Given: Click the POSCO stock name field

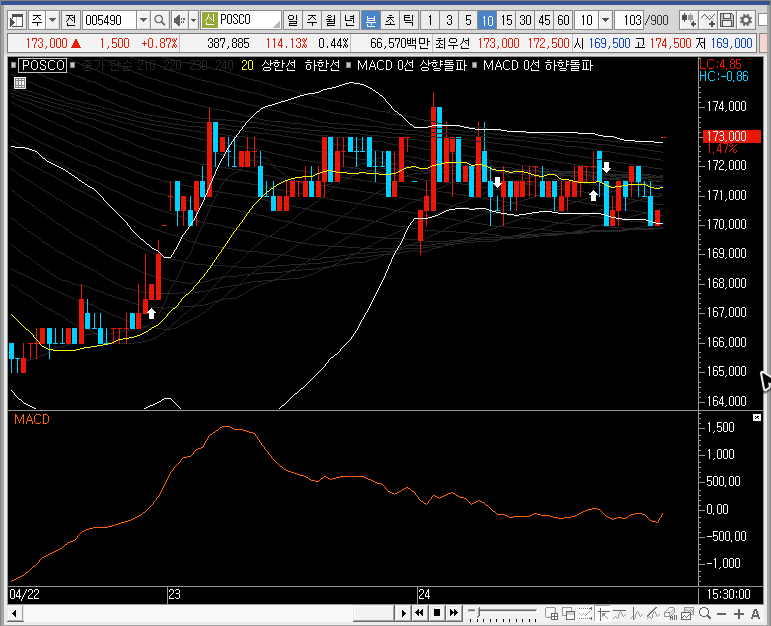Looking at the screenshot, I should tap(249, 20).
